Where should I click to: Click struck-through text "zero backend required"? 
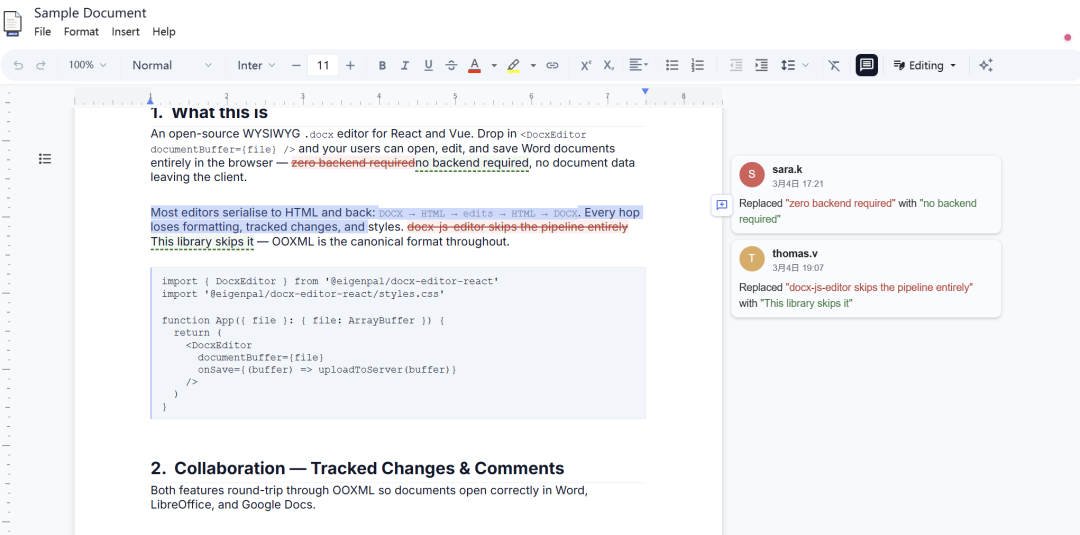[x=353, y=163]
